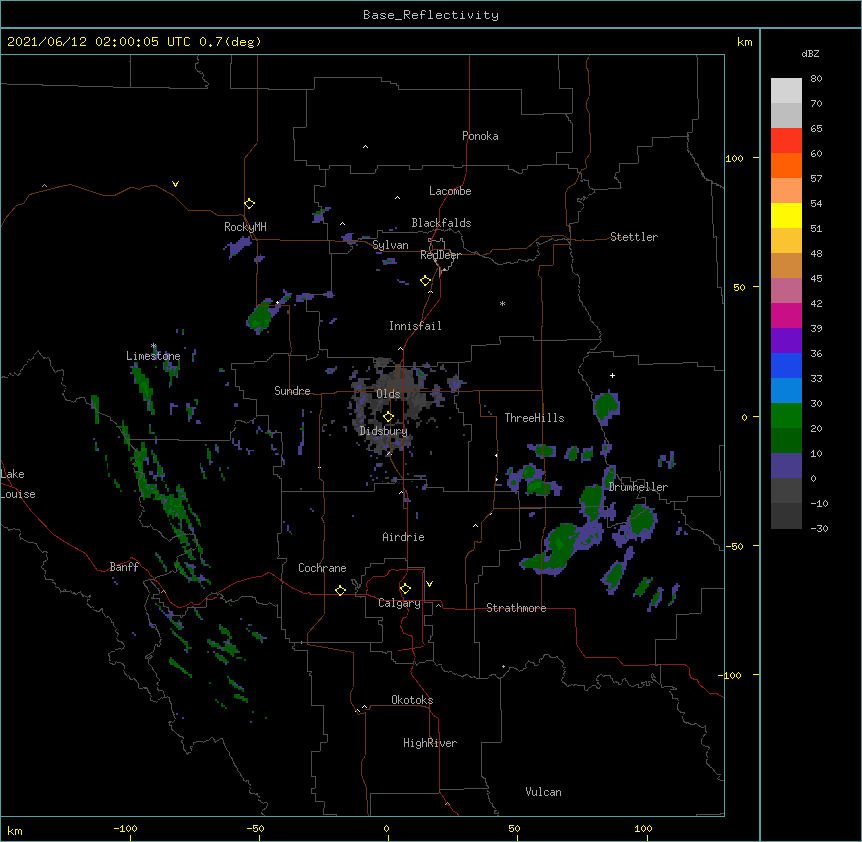Pick the violet purple swatch in legend
Image resolution: width=862 pixels, height=842 pixels.
click(786, 340)
